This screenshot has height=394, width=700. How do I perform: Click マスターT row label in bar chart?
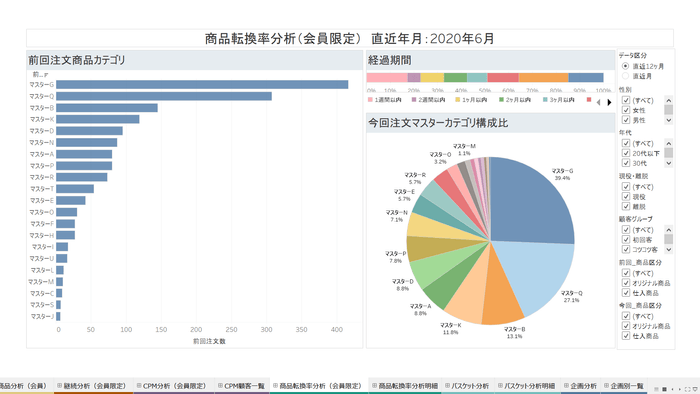pyautogui.click(x=42, y=189)
